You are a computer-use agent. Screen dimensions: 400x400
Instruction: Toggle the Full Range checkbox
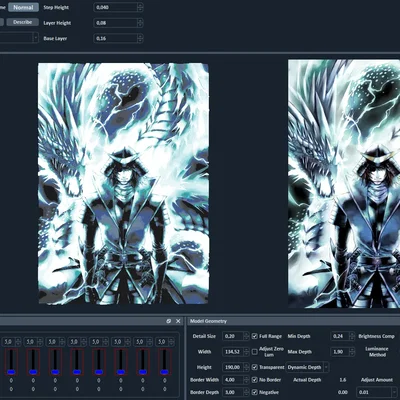pos(255,336)
